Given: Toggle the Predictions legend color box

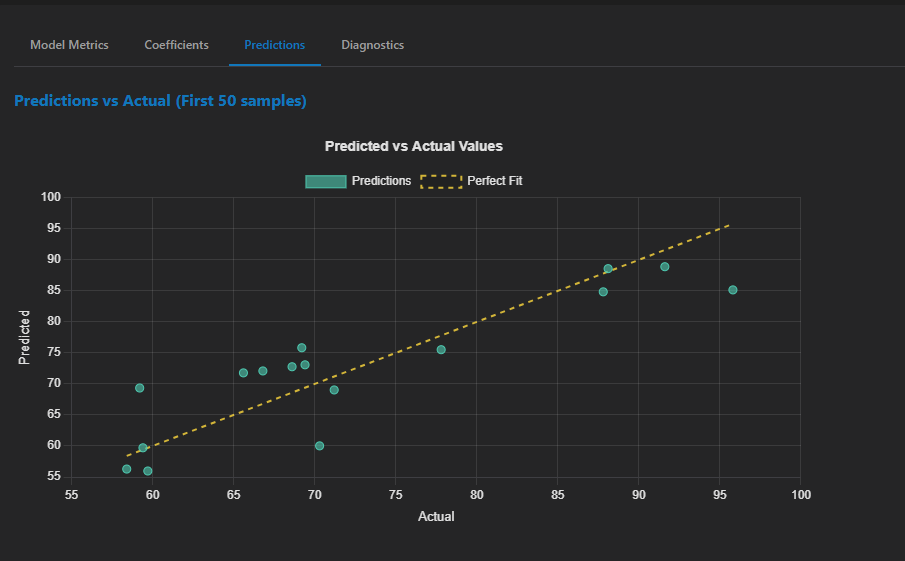Looking at the screenshot, I should (326, 181).
